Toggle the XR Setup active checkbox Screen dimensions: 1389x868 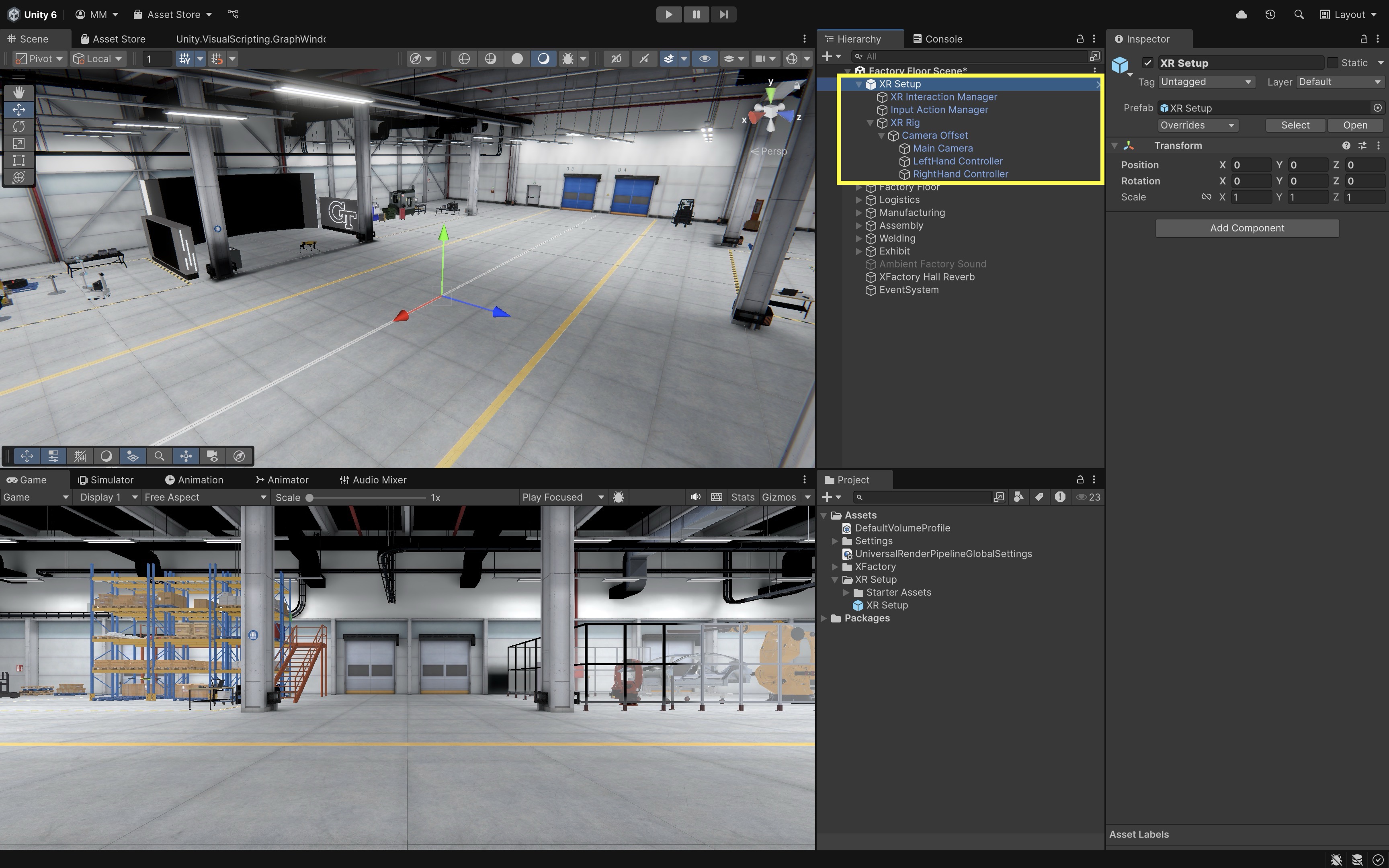point(1147,63)
